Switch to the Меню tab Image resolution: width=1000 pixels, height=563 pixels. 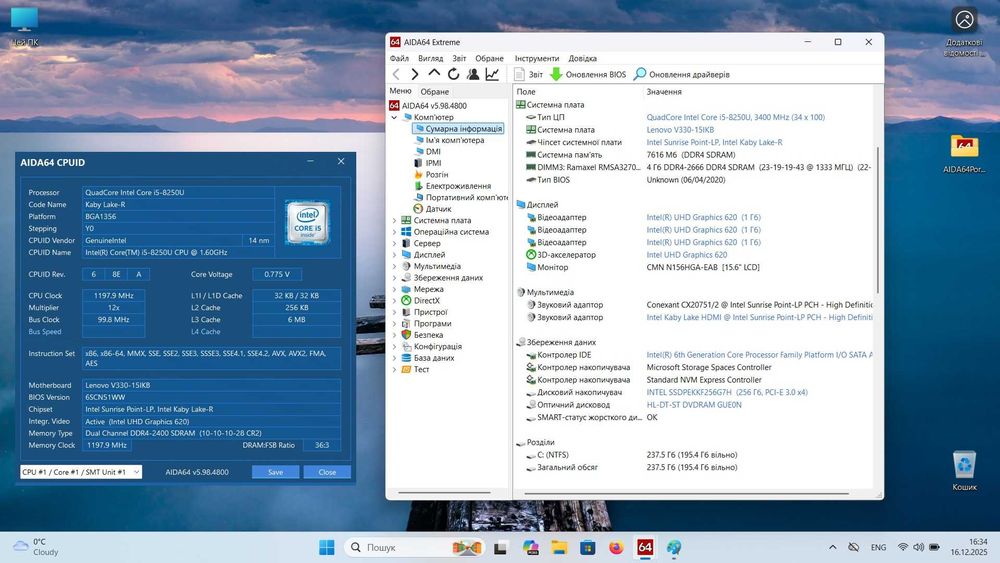401,91
